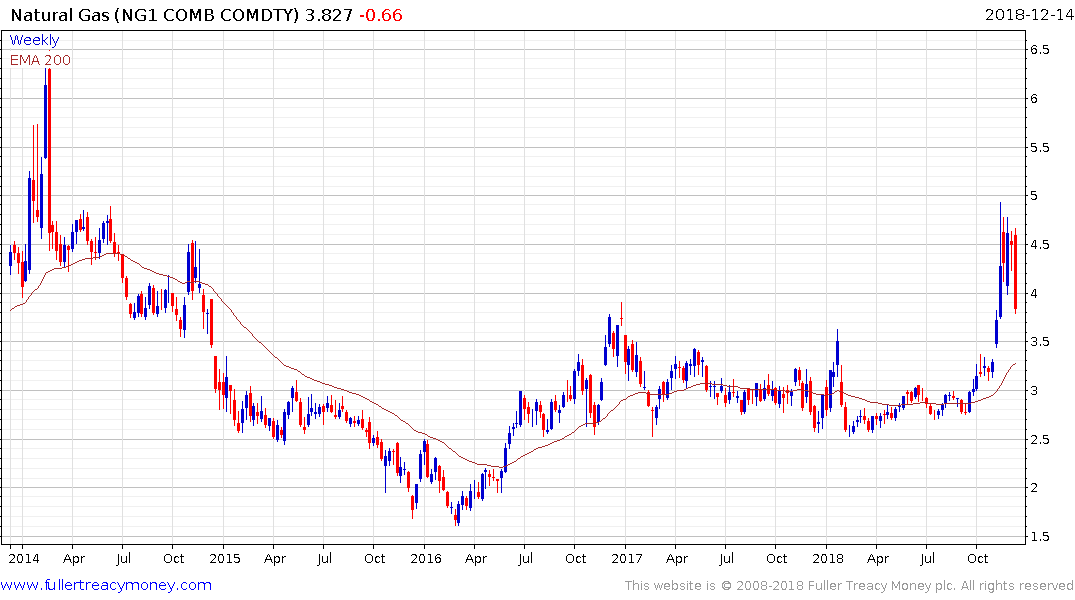This screenshot has width=1075, height=600.
Task: Select the 2018 year marker on x-axis
Action: coord(827,558)
